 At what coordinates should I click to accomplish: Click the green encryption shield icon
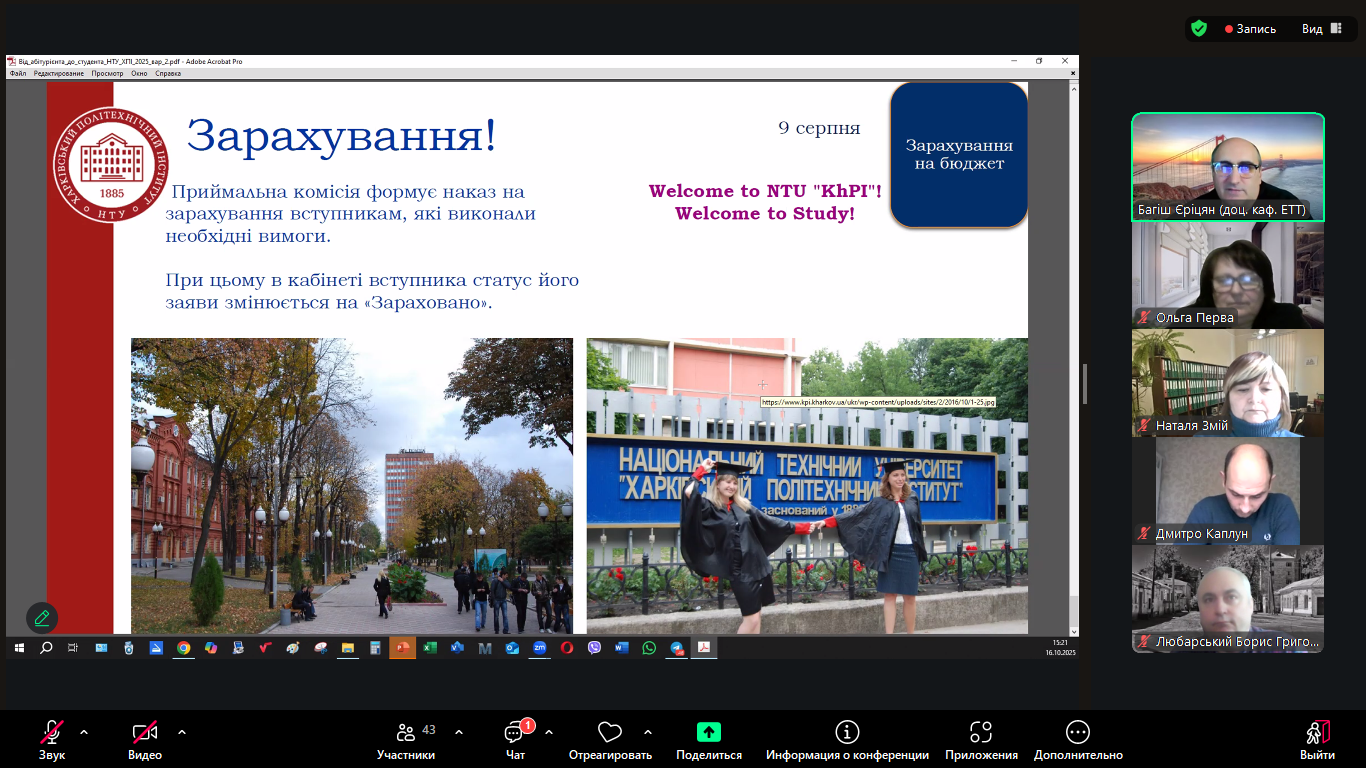click(x=1199, y=29)
